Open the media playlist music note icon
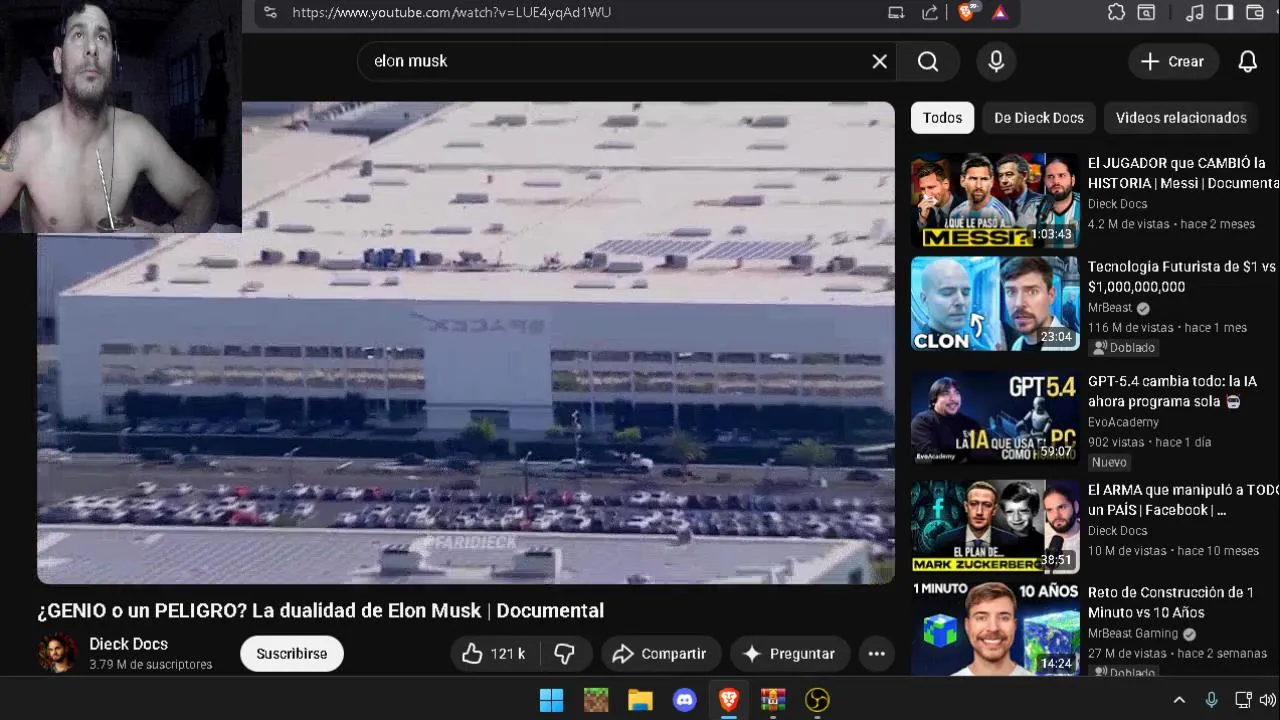The width and height of the screenshot is (1280, 720). (x=1194, y=12)
